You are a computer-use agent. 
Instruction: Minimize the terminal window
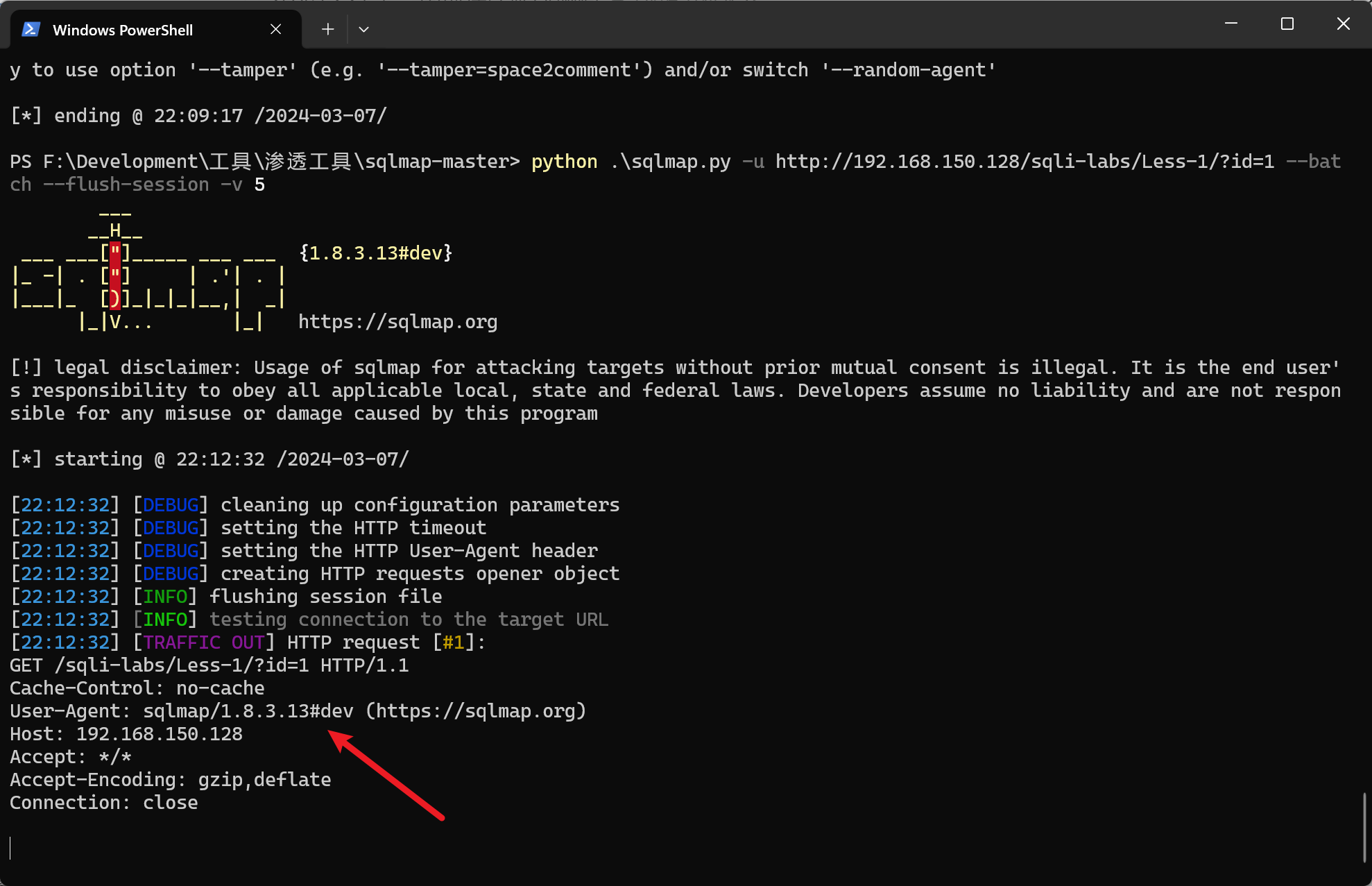pyautogui.click(x=1231, y=24)
